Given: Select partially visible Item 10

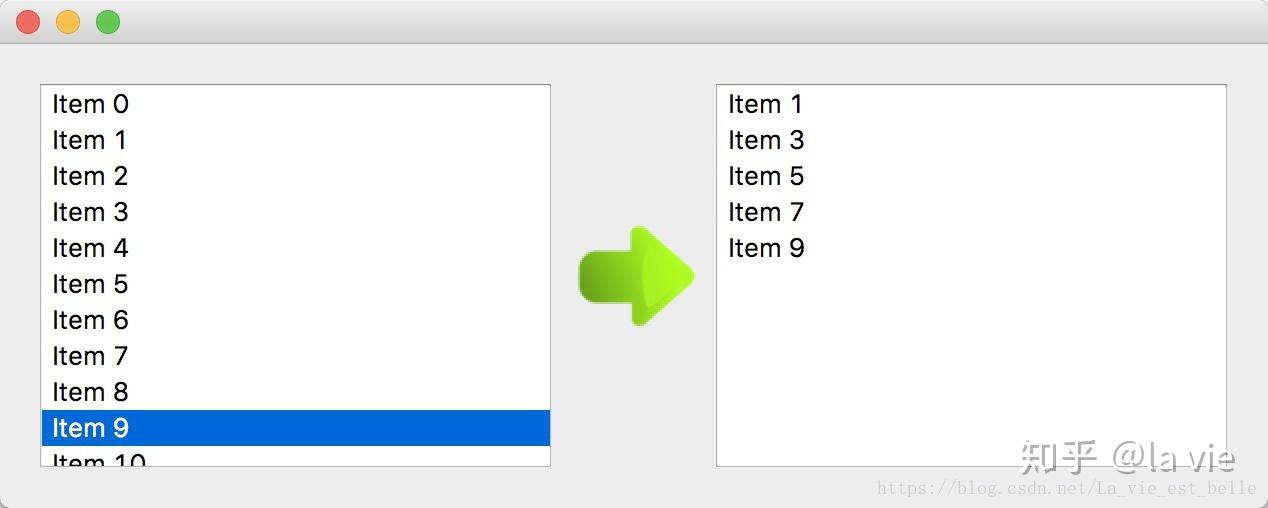Looking at the screenshot, I should 99,460.
